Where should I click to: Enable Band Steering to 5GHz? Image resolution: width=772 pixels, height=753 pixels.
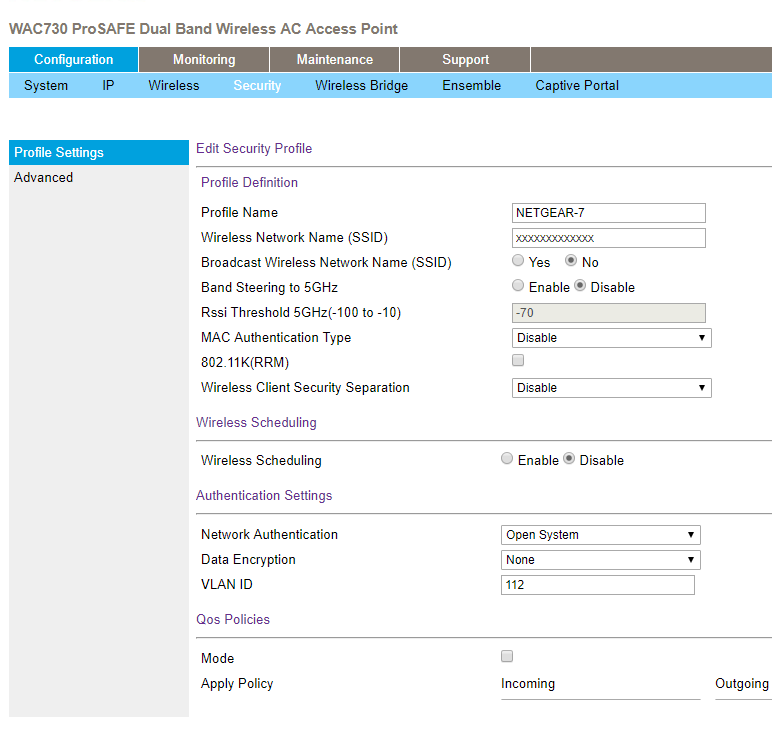coord(518,286)
